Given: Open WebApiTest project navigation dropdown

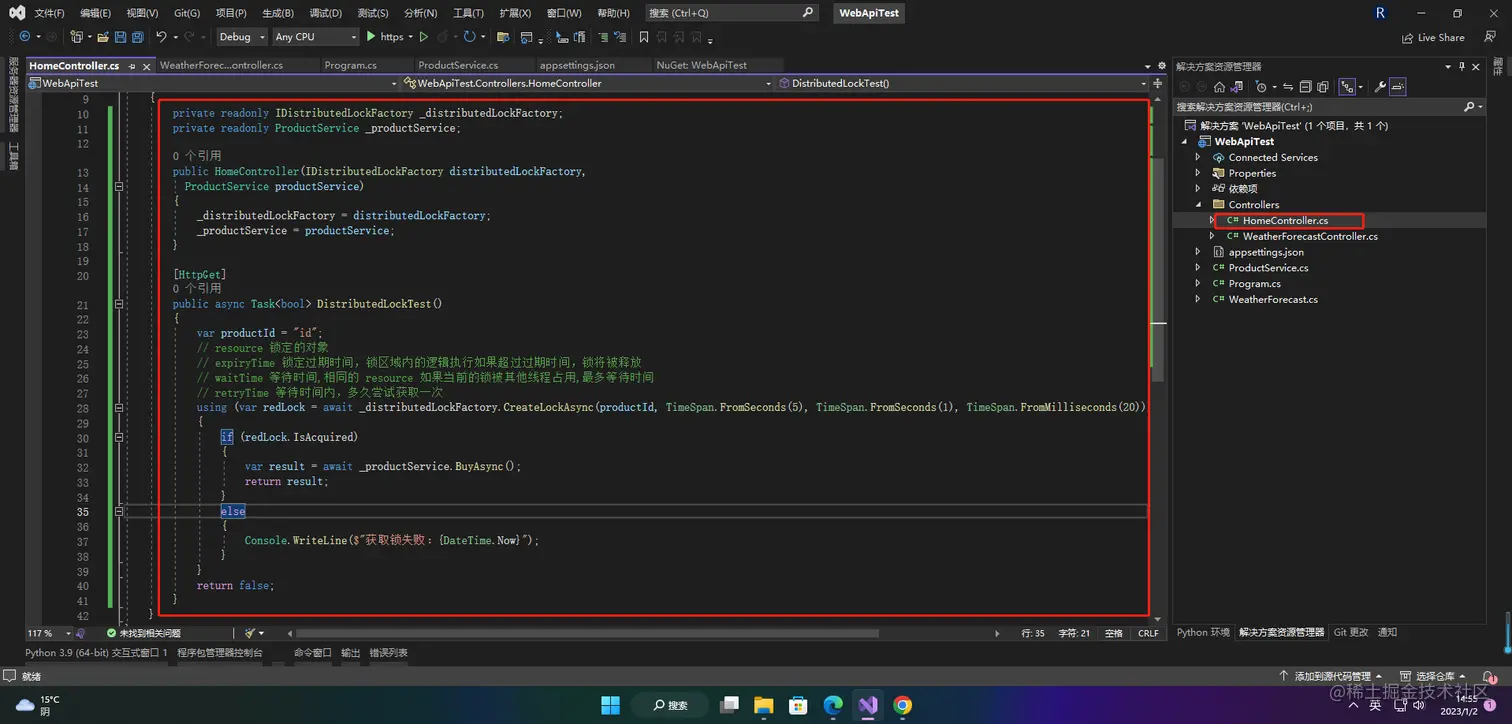Looking at the screenshot, I should pyautogui.click(x=214, y=84).
